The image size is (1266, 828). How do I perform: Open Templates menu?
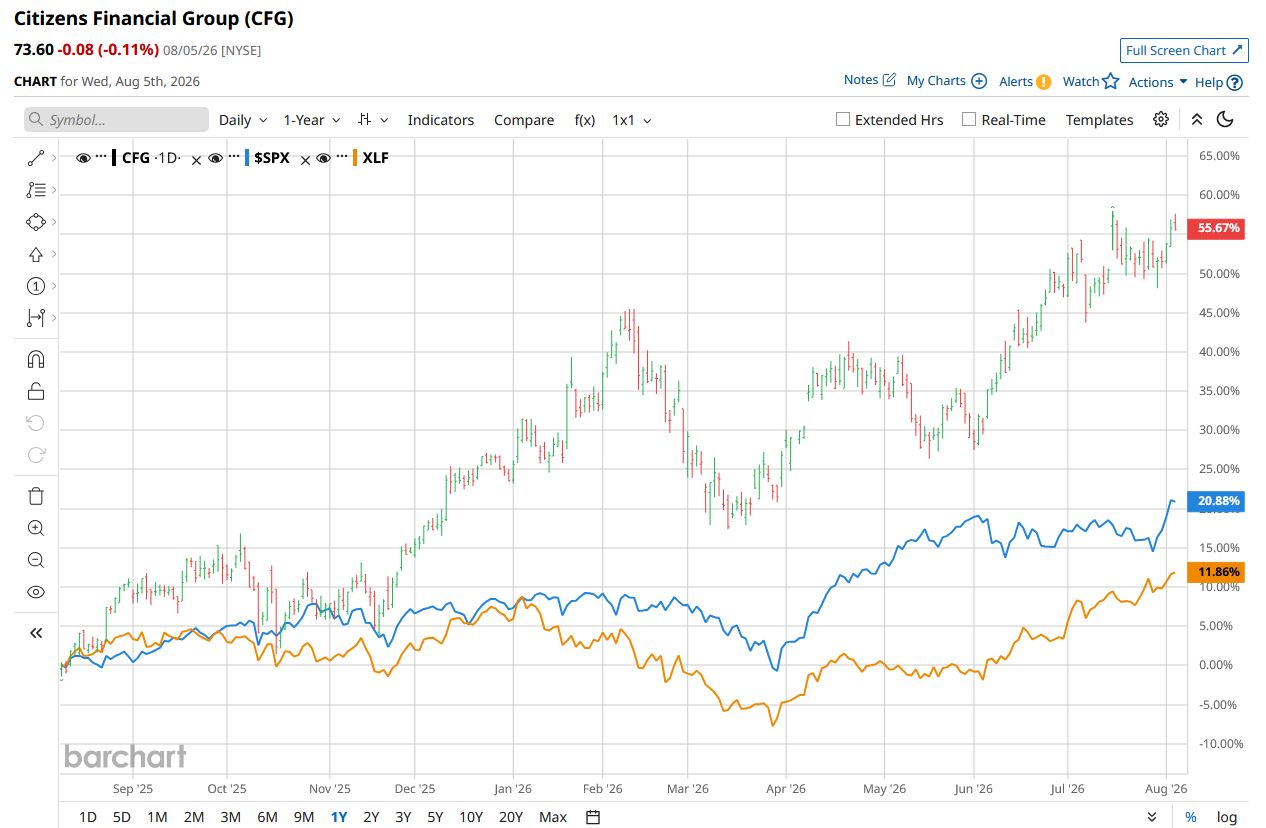click(1099, 119)
